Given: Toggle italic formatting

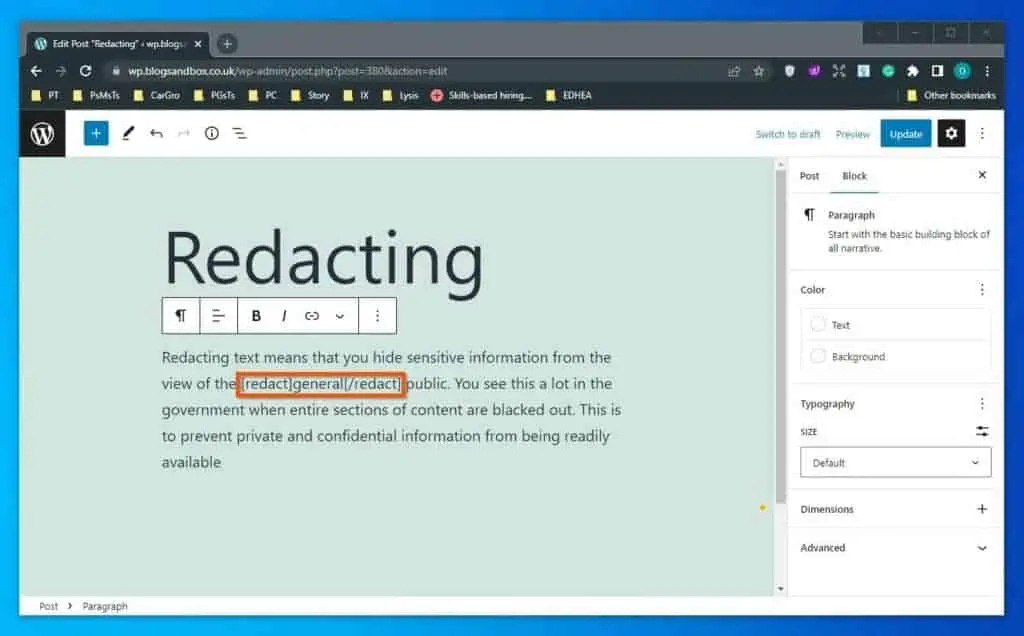Looking at the screenshot, I should (284, 316).
